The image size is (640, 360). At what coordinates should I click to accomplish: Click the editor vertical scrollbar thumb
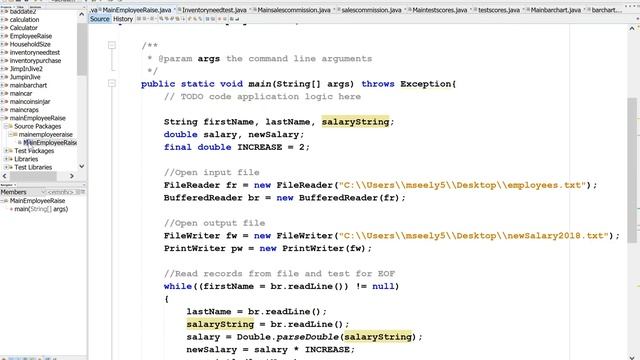click(x=632, y=170)
